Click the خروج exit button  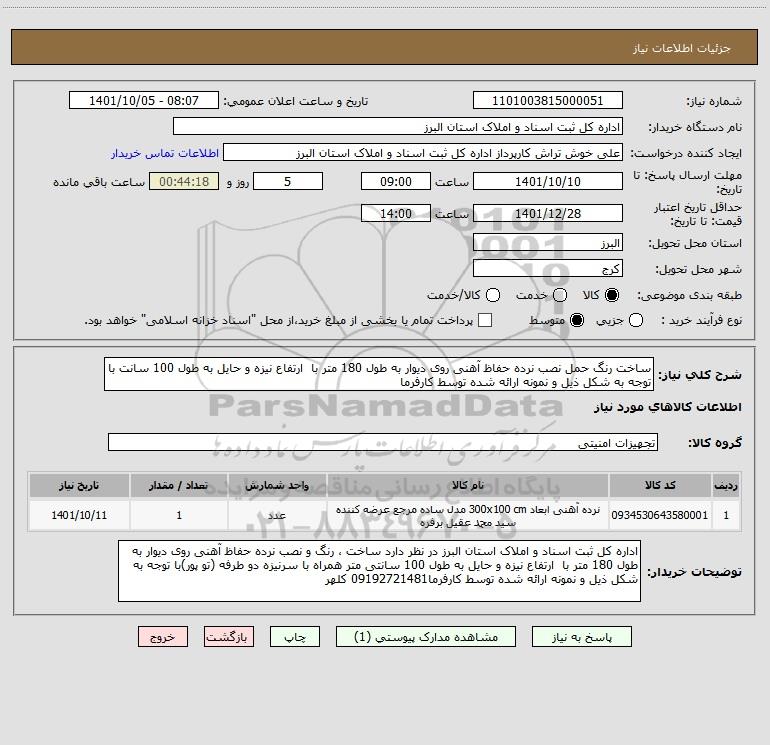point(163,637)
